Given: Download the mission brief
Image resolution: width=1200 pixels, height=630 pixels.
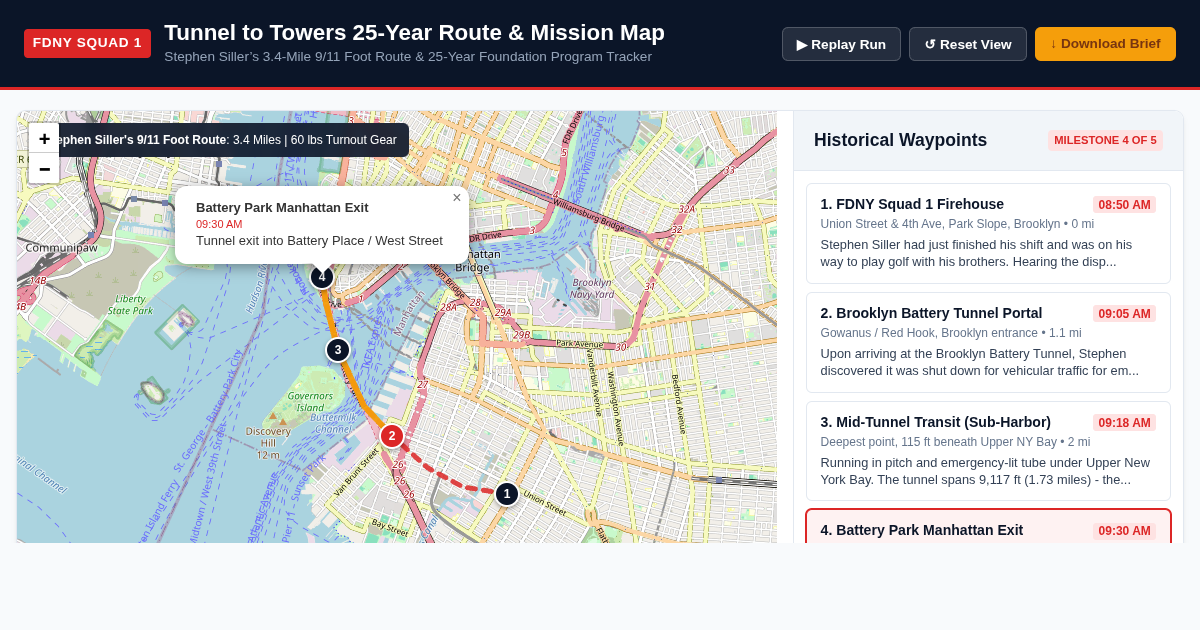Looking at the screenshot, I should 1105,44.
